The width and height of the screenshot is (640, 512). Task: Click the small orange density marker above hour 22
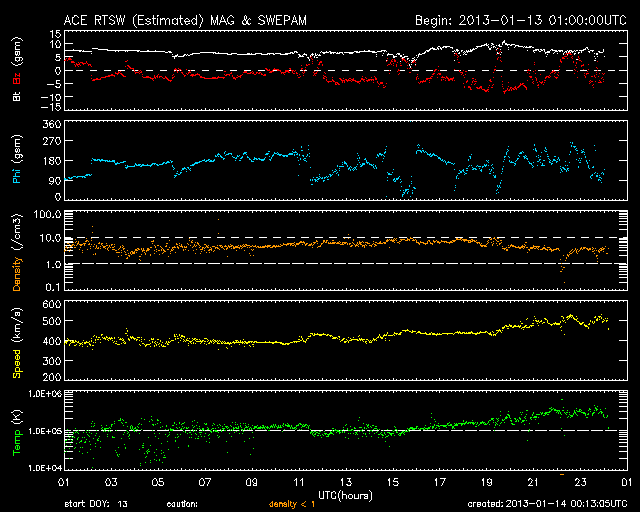562,474
